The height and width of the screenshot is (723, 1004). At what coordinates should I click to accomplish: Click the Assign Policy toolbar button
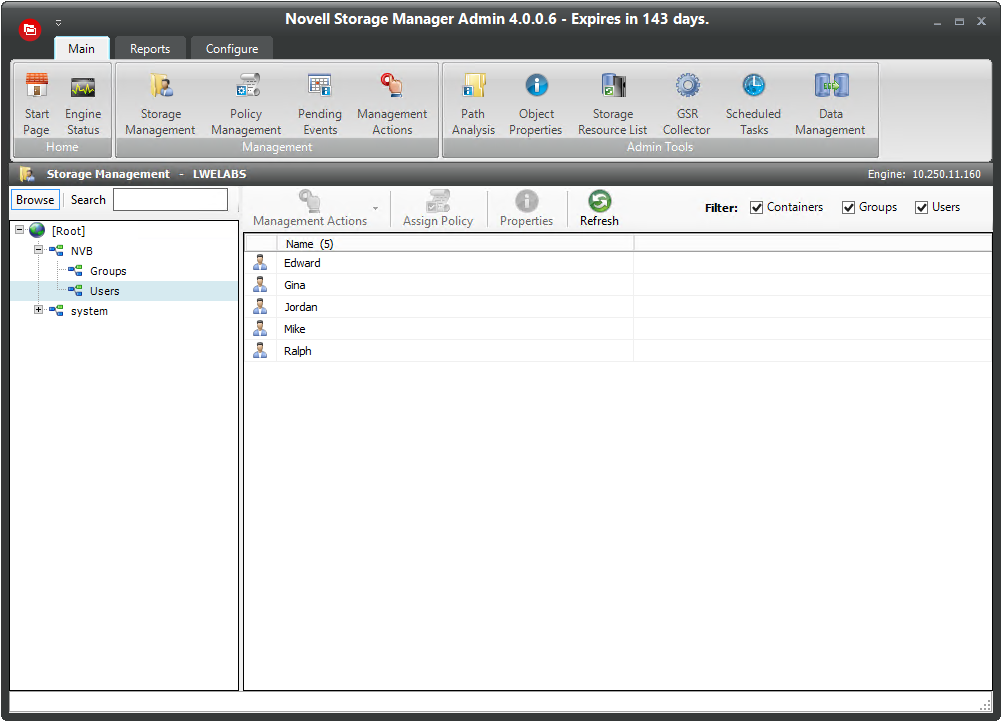click(x=438, y=209)
